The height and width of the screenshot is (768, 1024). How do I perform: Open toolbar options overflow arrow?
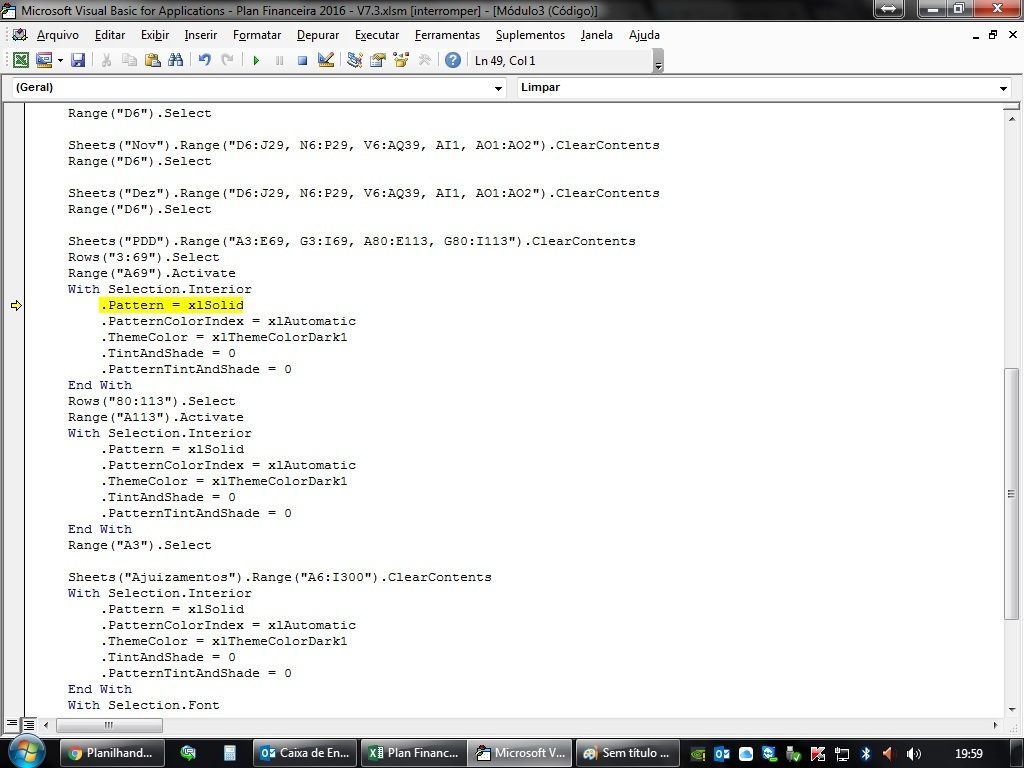(x=658, y=61)
